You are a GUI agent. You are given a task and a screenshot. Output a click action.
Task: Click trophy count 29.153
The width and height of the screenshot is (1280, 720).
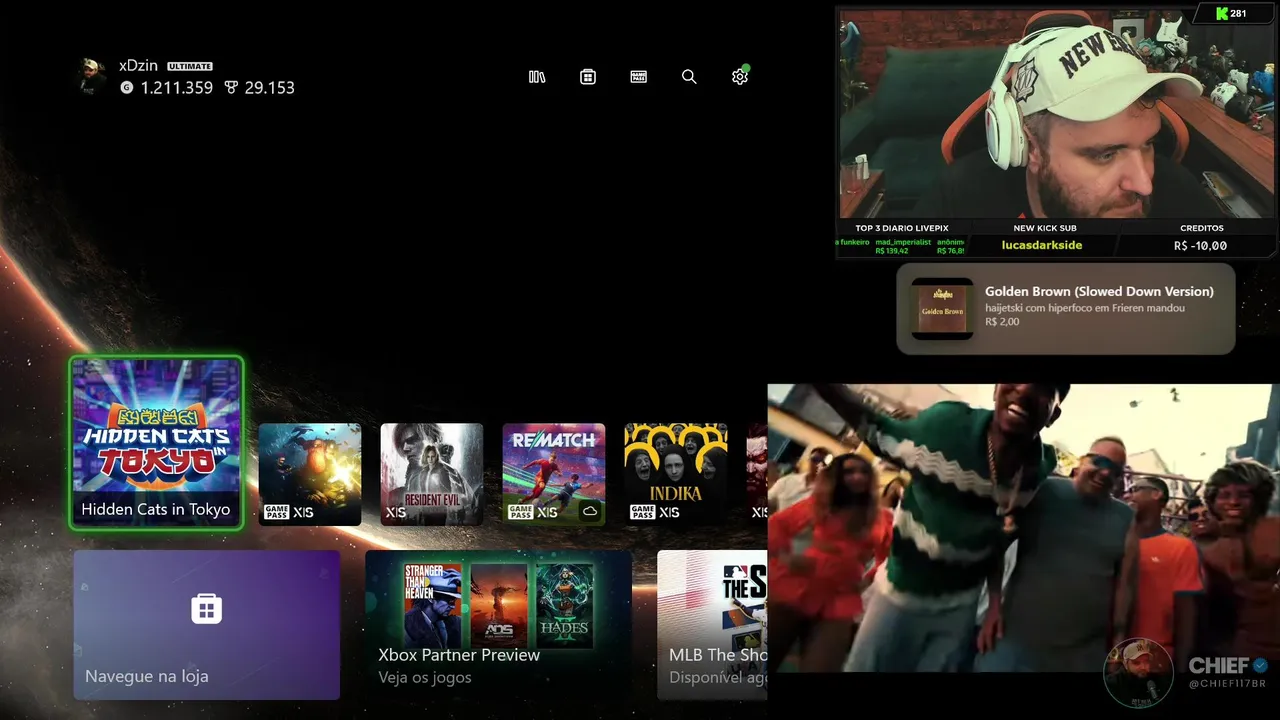tap(269, 88)
